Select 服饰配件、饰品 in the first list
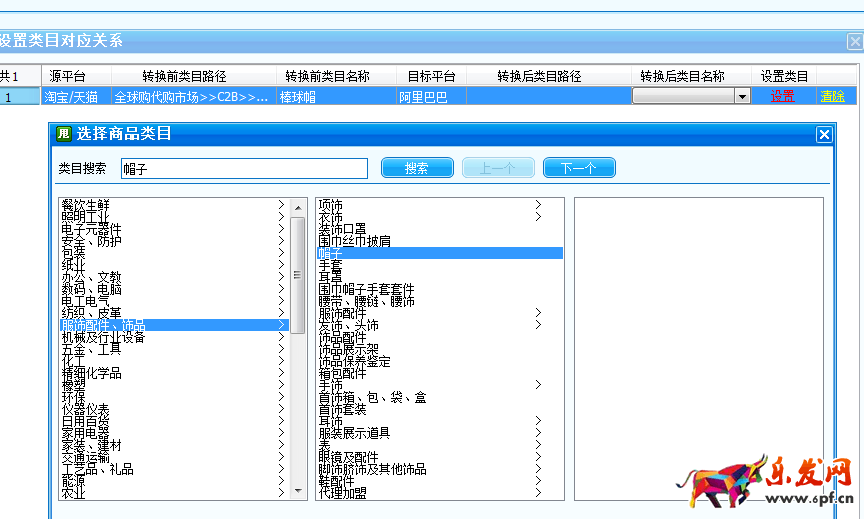Viewport: 864px width, 519px height. pos(103,325)
